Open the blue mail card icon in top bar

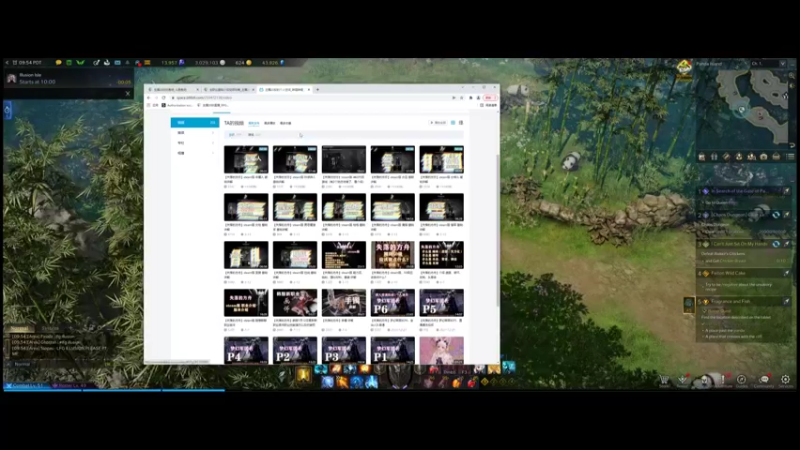coord(117,62)
